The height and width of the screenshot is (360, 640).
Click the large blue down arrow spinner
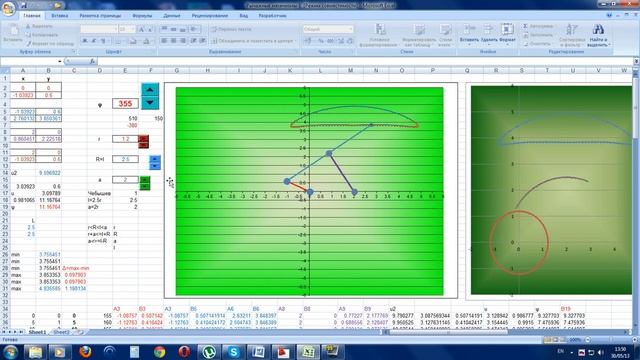150,102
